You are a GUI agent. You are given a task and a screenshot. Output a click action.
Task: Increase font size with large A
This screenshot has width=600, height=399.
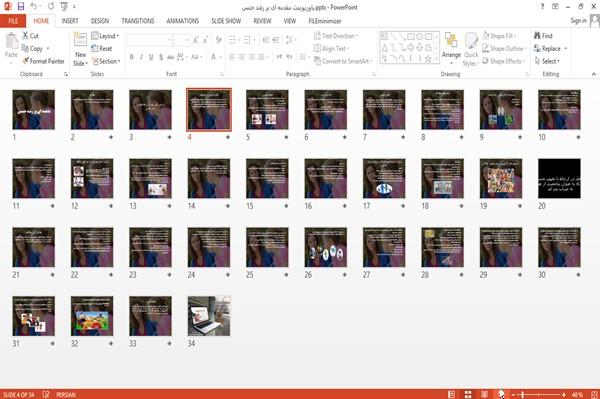tap(196, 40)
